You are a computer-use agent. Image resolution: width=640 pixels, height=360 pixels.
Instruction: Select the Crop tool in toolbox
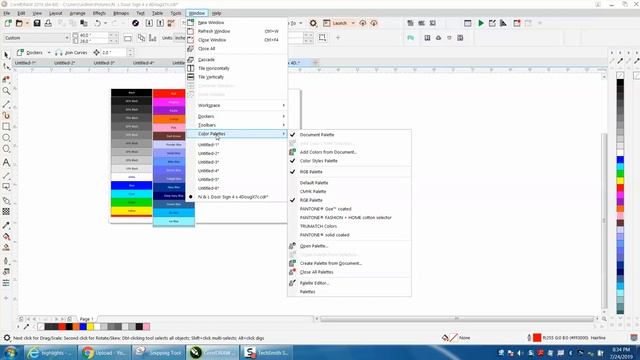click(6, 79)
